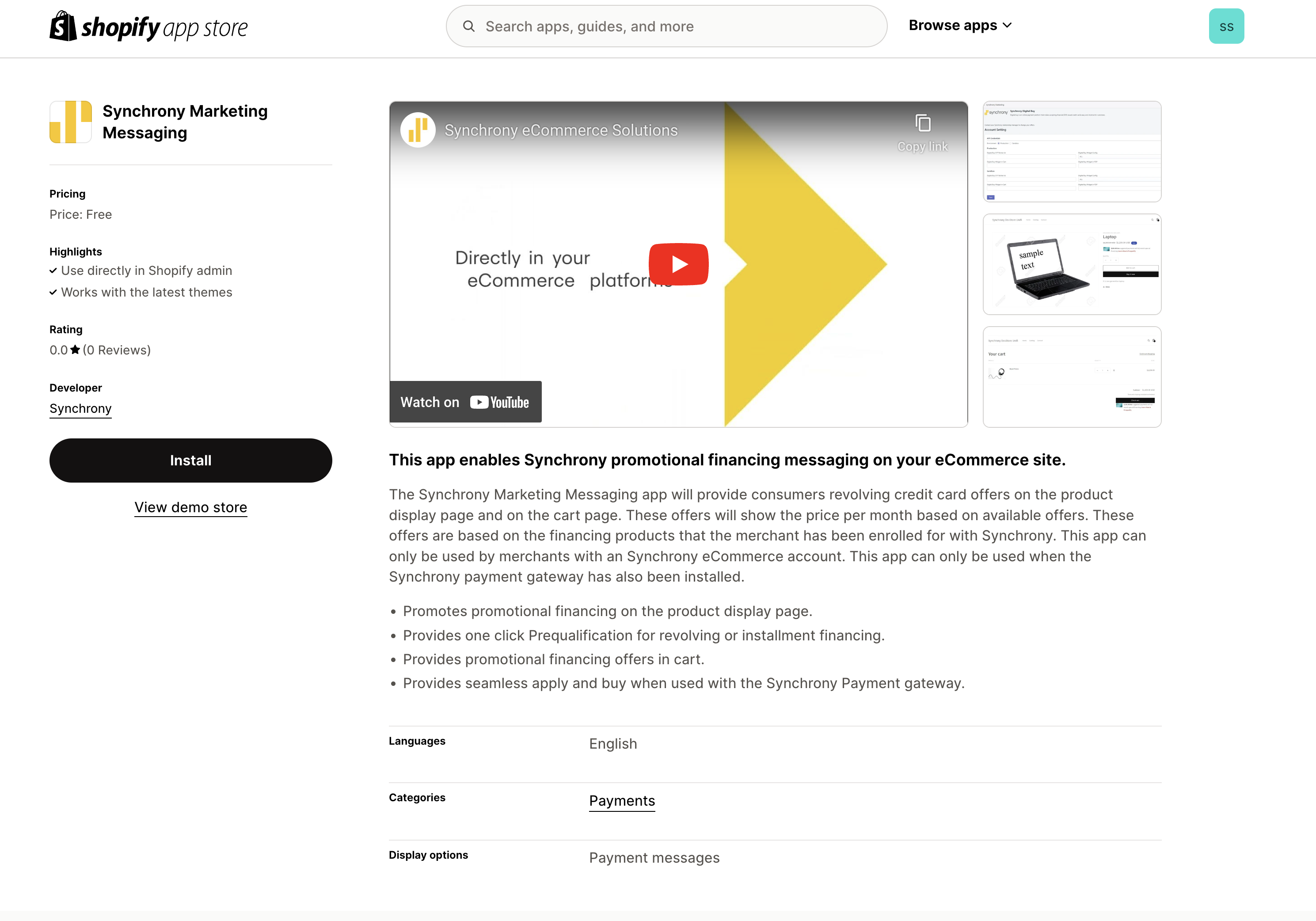The height and width of the screenshot is (921, 1316).
Task: Click the search input field
Action: tap(666, 26)
